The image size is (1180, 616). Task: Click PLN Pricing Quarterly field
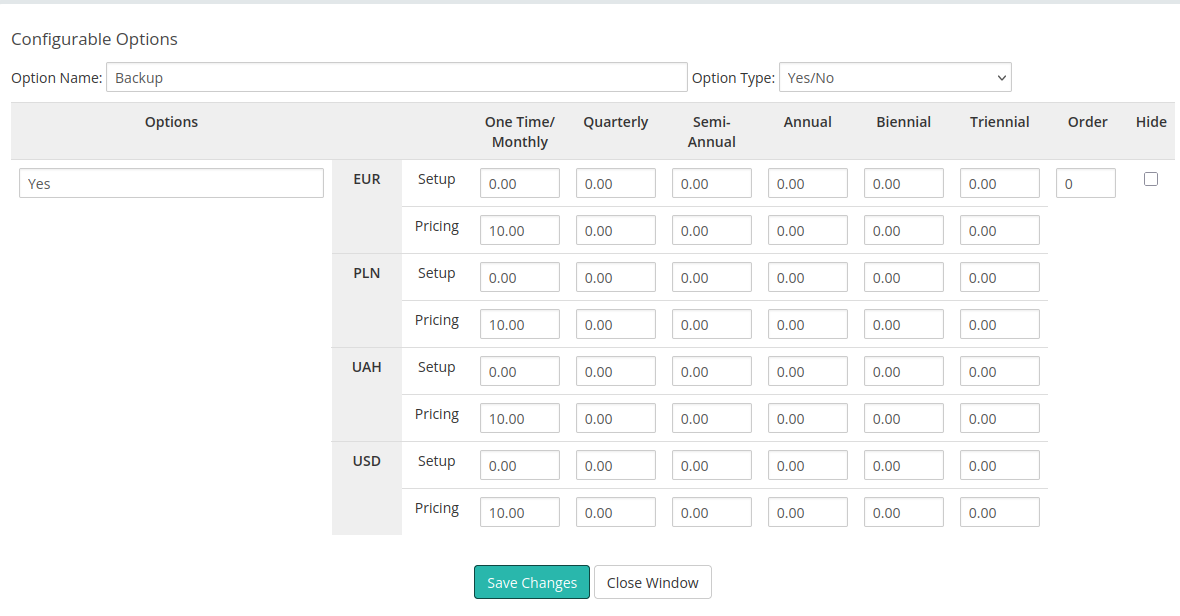tap(615, 325)
